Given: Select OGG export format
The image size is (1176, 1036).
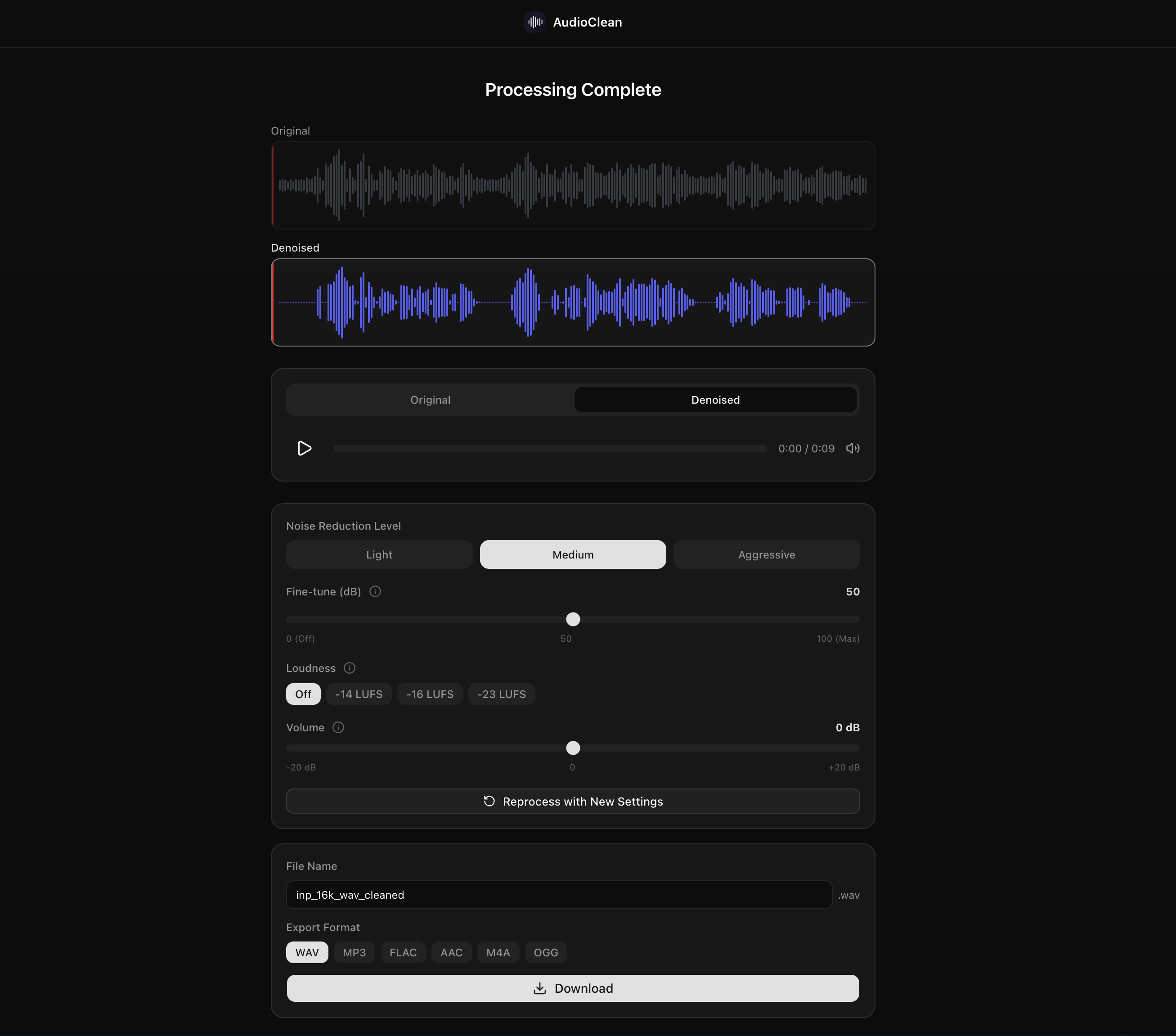Looking at the screenshot, I should coord(545,952).
